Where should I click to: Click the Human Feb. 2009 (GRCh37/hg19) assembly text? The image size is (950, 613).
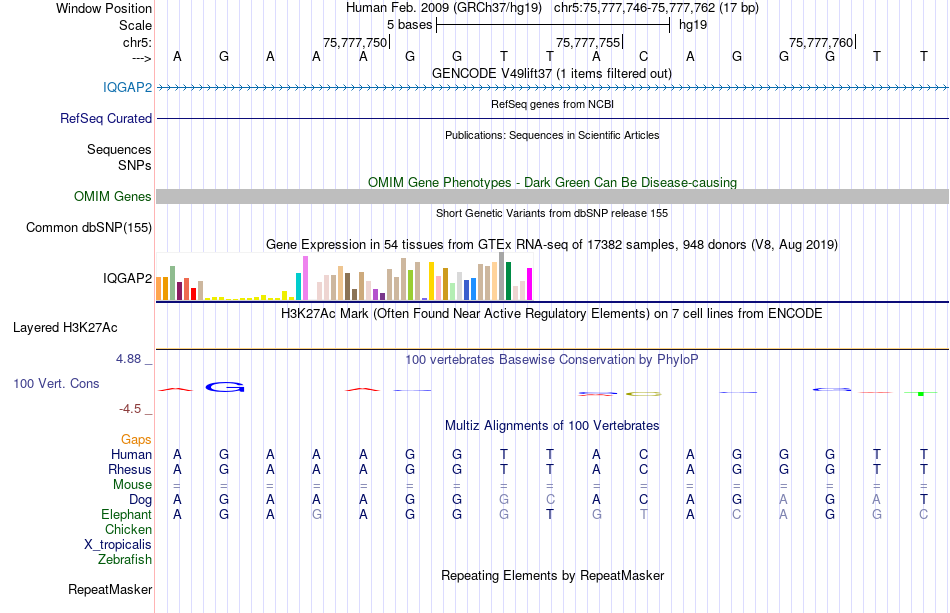[x=443, y=8]
